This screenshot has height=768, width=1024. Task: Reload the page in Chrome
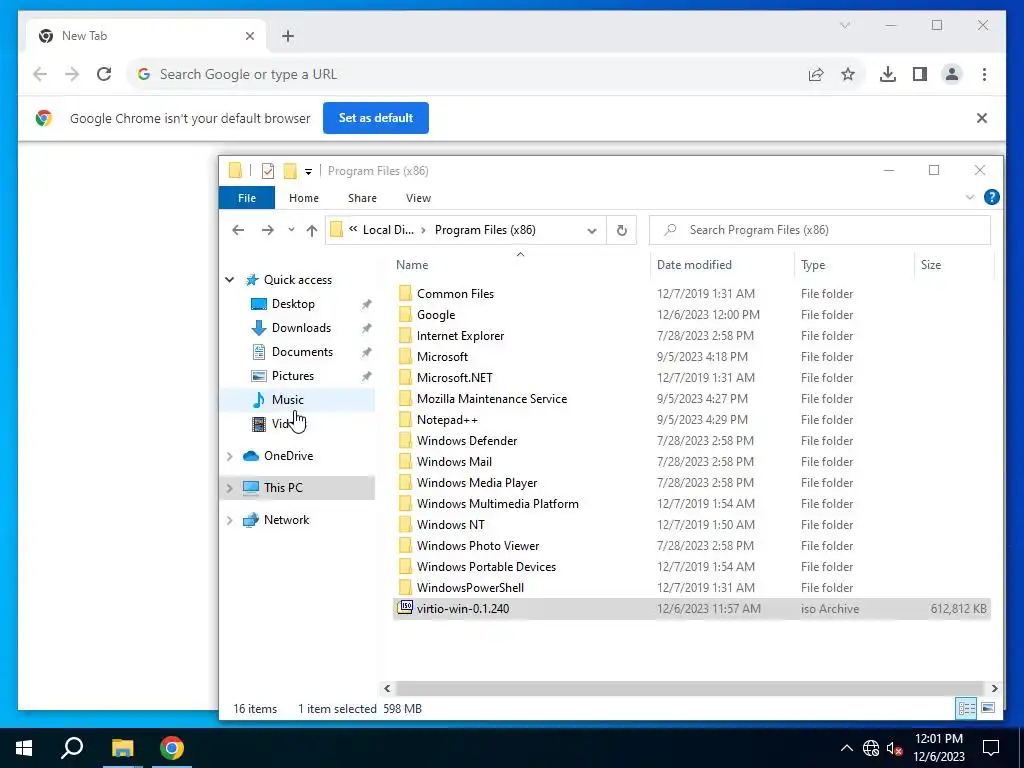pos(104,74)
